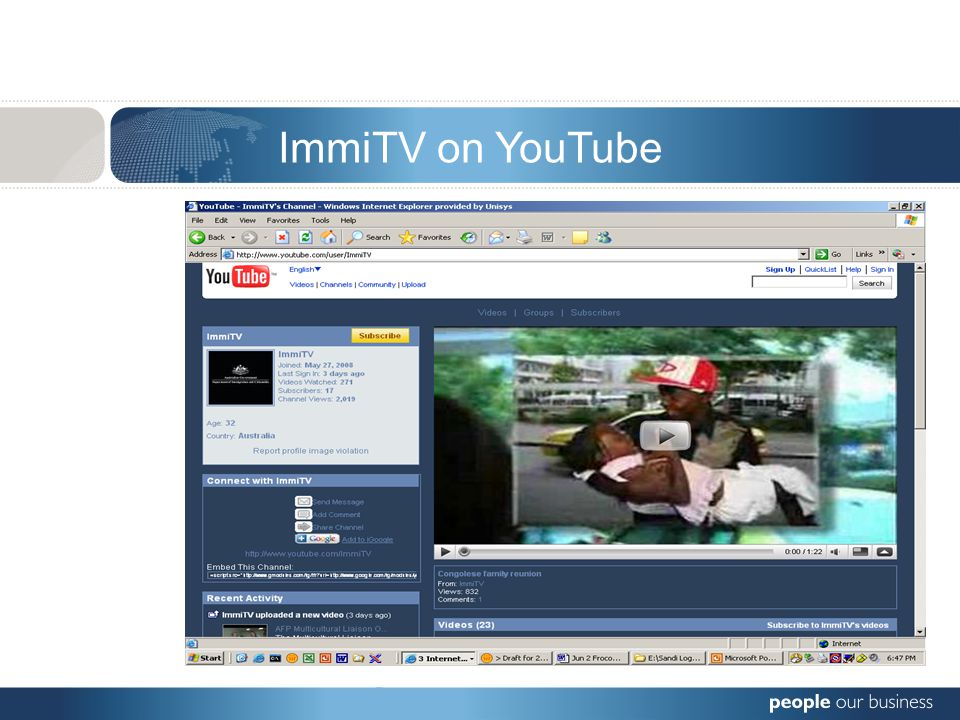Click the page scrollbar down arrow
Viewport: 960px width, 720px height.
[920, 631]
